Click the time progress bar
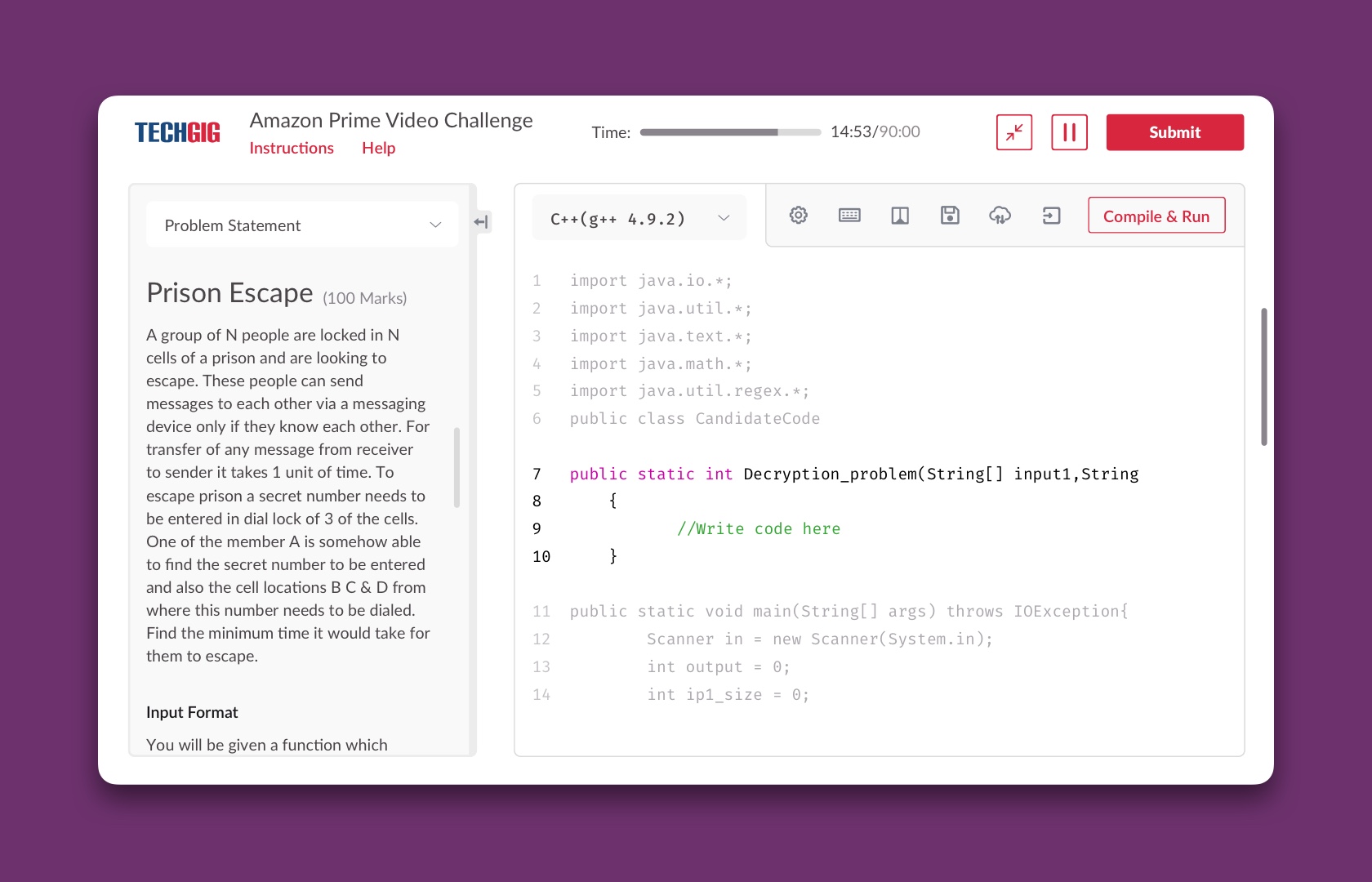This screenshot has height=882, width=1372. 730,132
